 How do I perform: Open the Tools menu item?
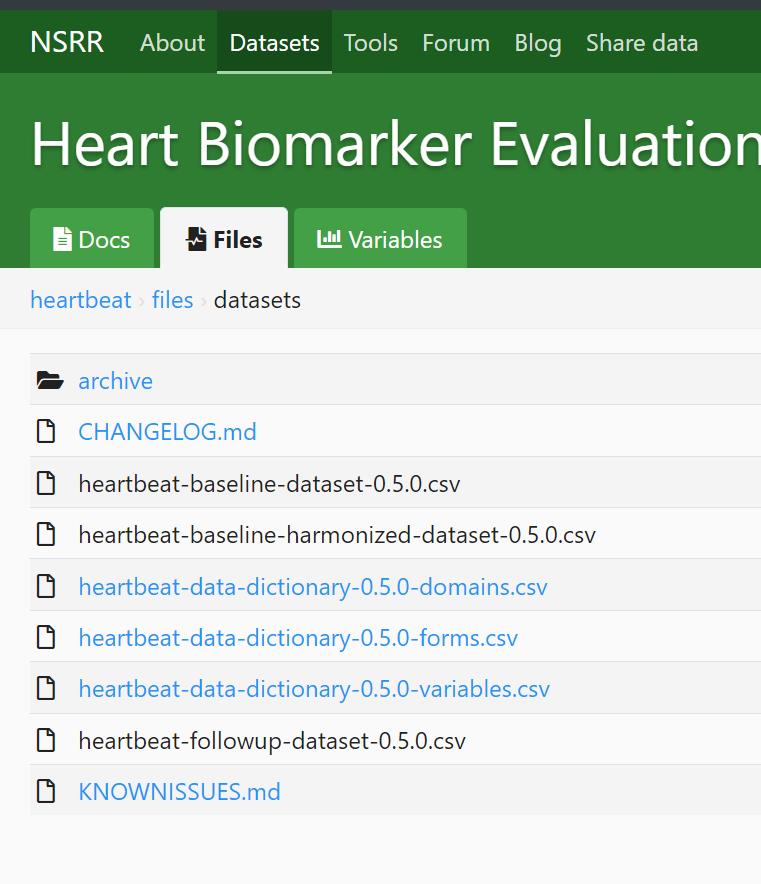click(x=370, y=42)
